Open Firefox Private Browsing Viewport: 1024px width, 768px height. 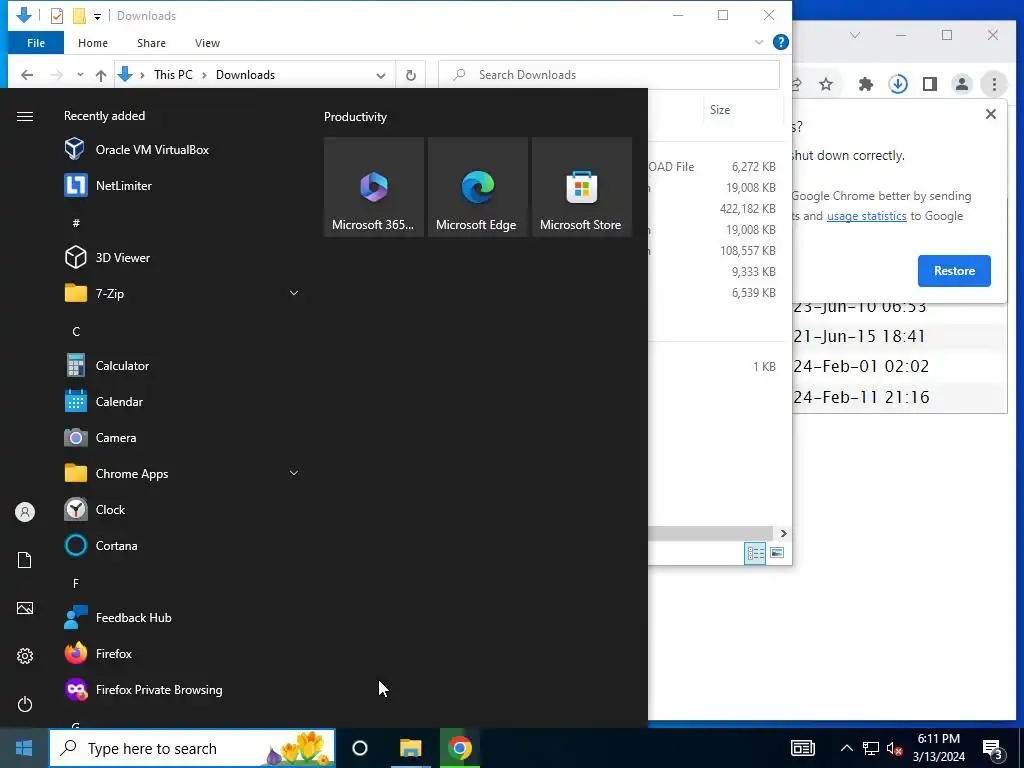(x=182, y=690)
